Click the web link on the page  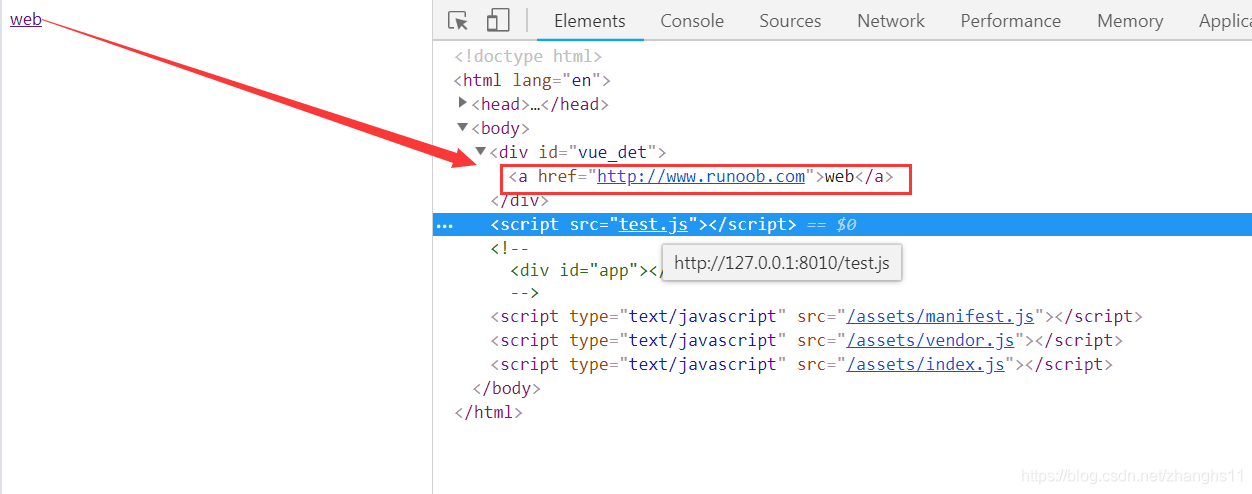point(26,19)
